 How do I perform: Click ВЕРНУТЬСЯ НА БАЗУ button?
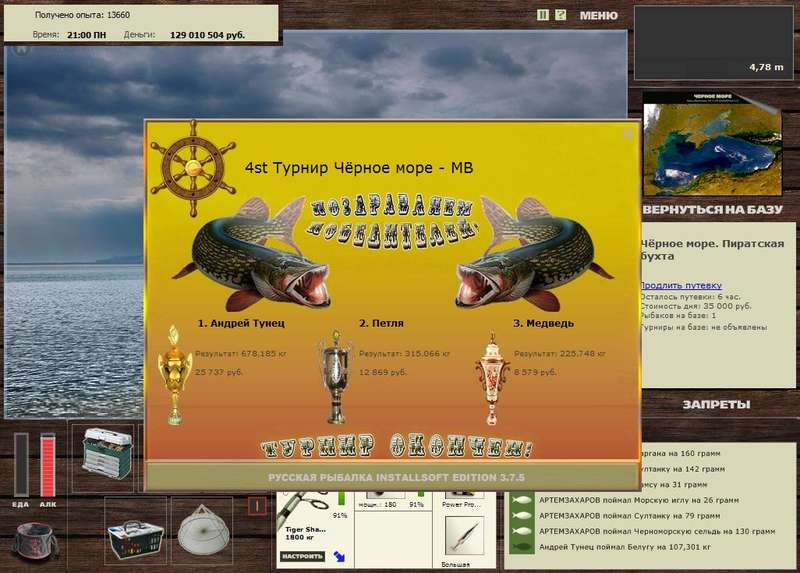click(x=712, y=210)
